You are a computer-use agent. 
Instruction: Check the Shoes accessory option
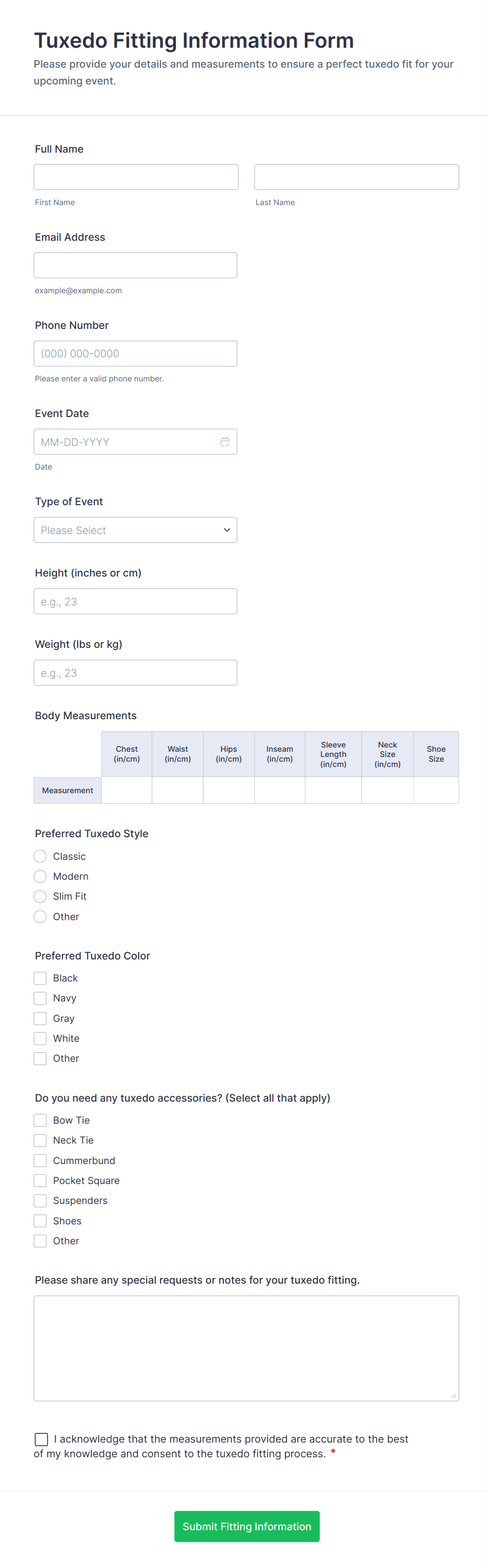coord(39,1220)
